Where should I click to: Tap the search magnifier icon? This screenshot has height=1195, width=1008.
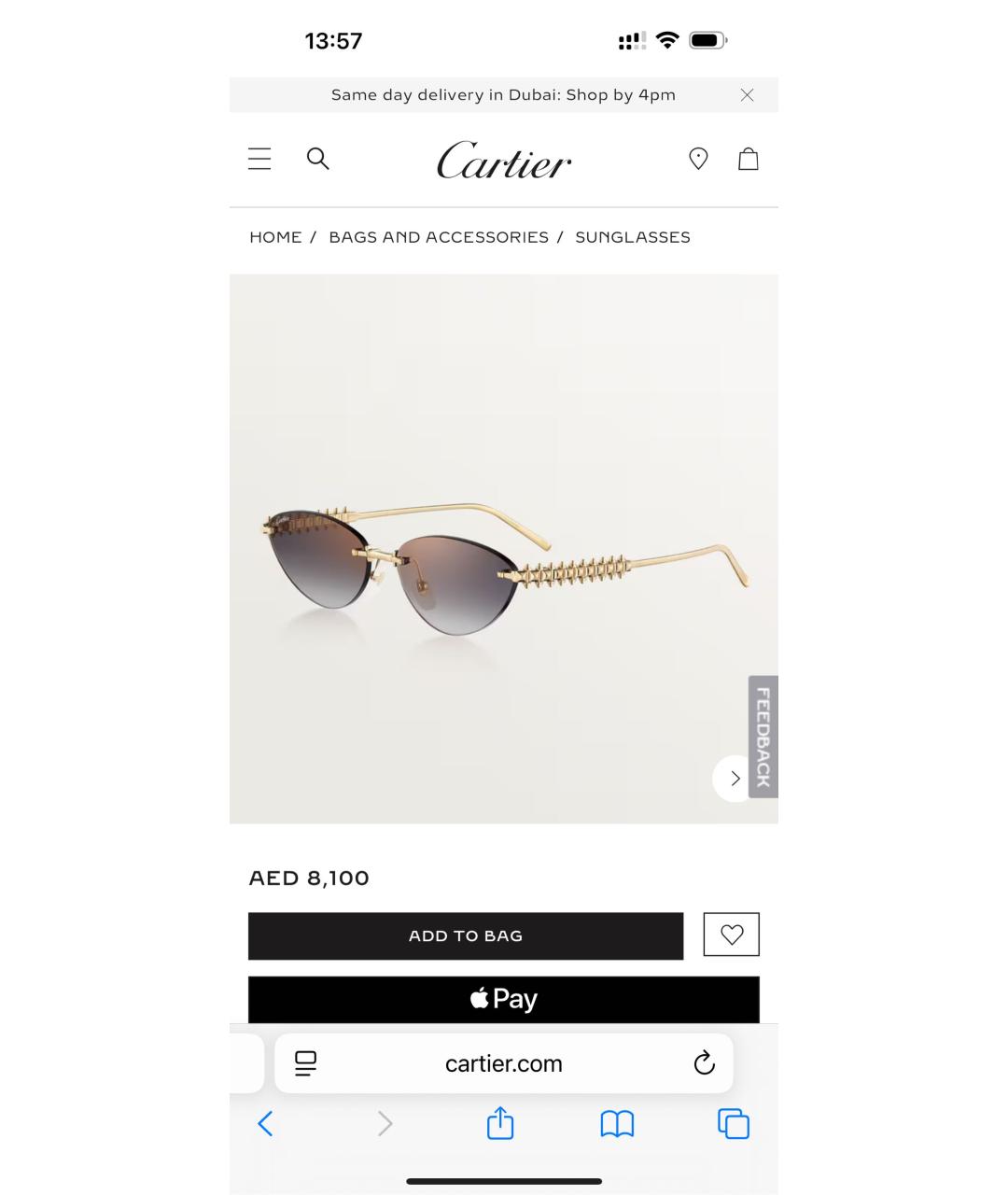click(317, 159)
